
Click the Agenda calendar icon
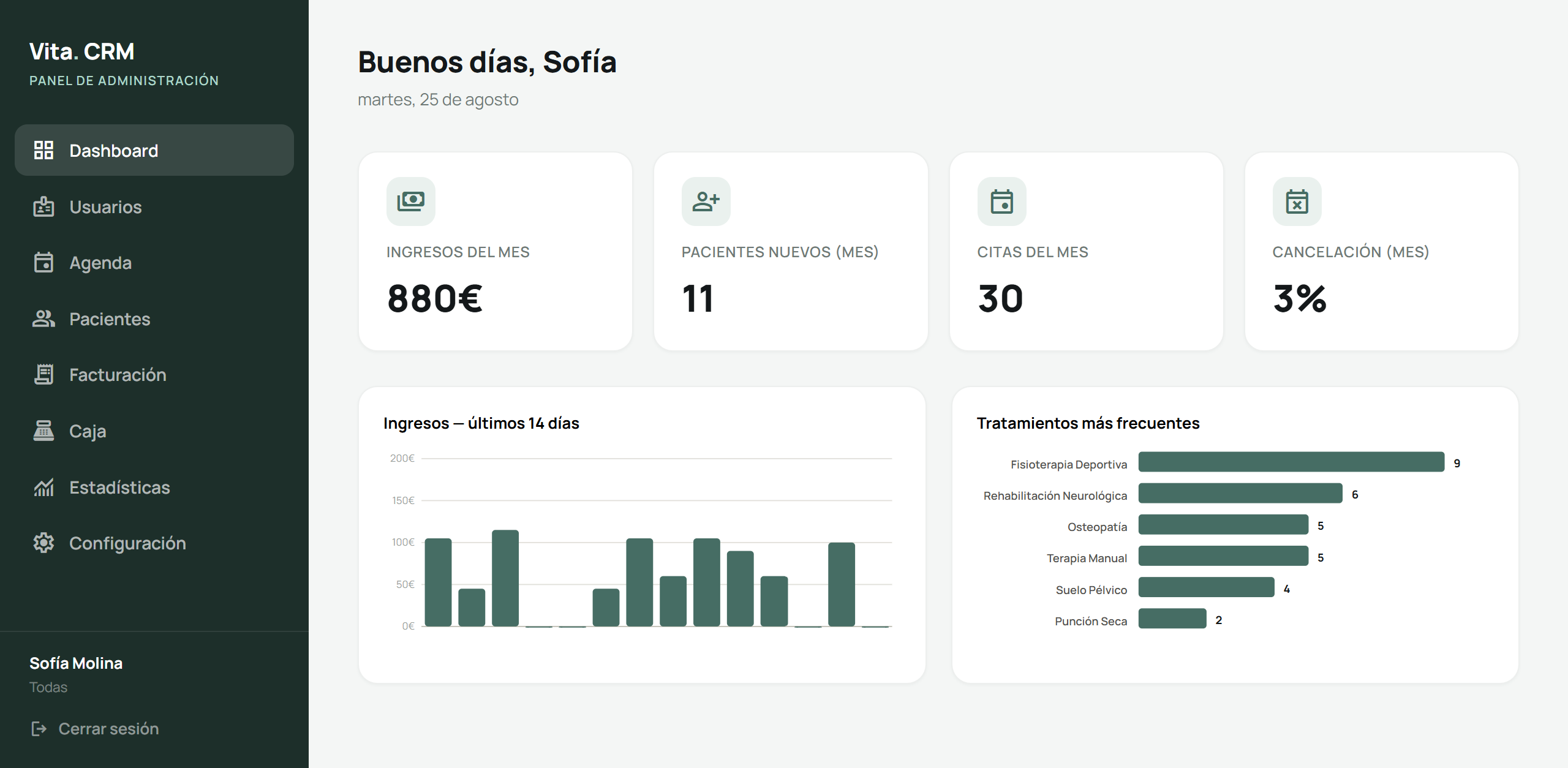(43, 262)
